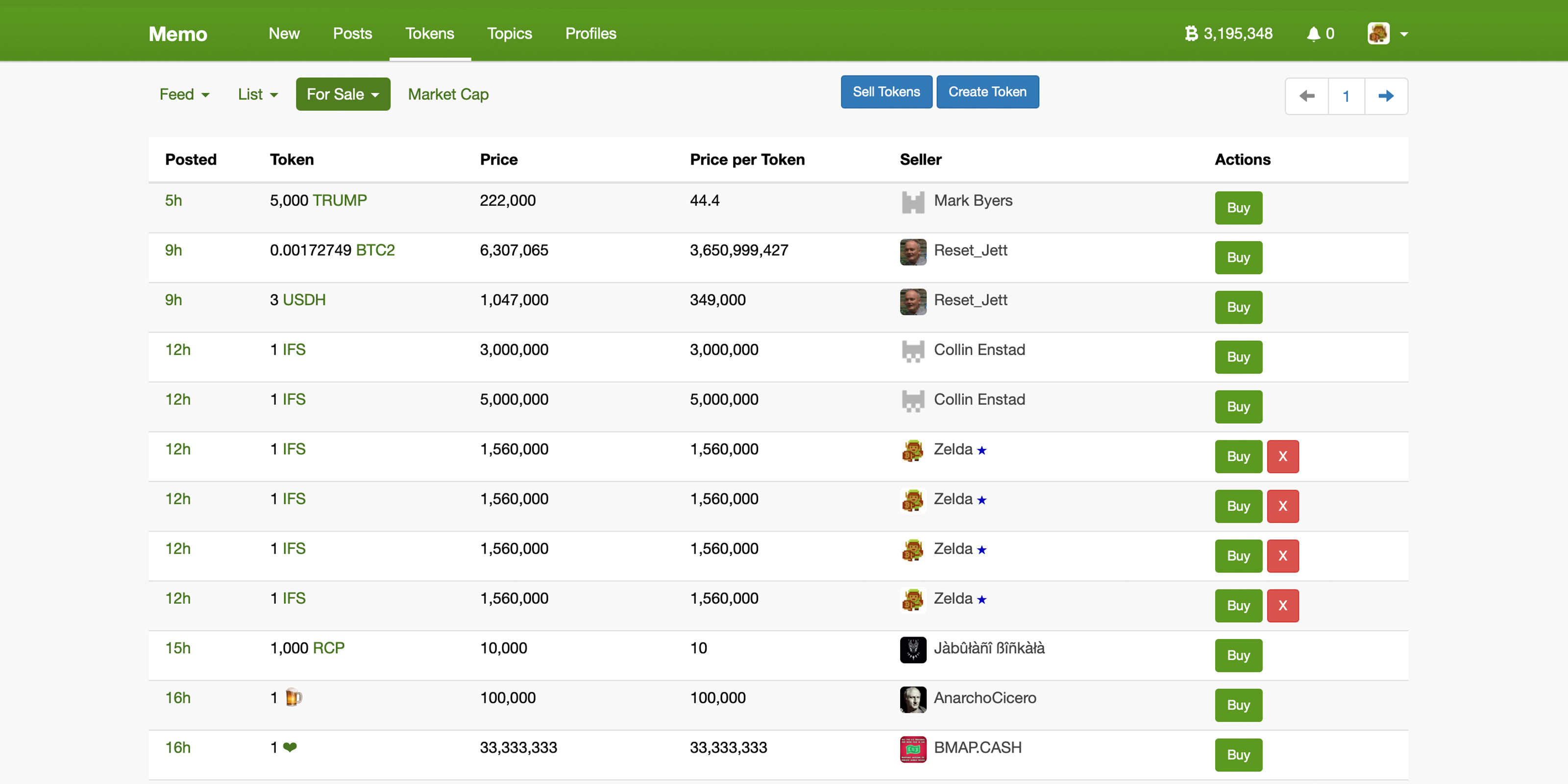The height and width of the screenshot is (784, 1568).
Task: Open the 5h posted time link
Action: (173, 200)
